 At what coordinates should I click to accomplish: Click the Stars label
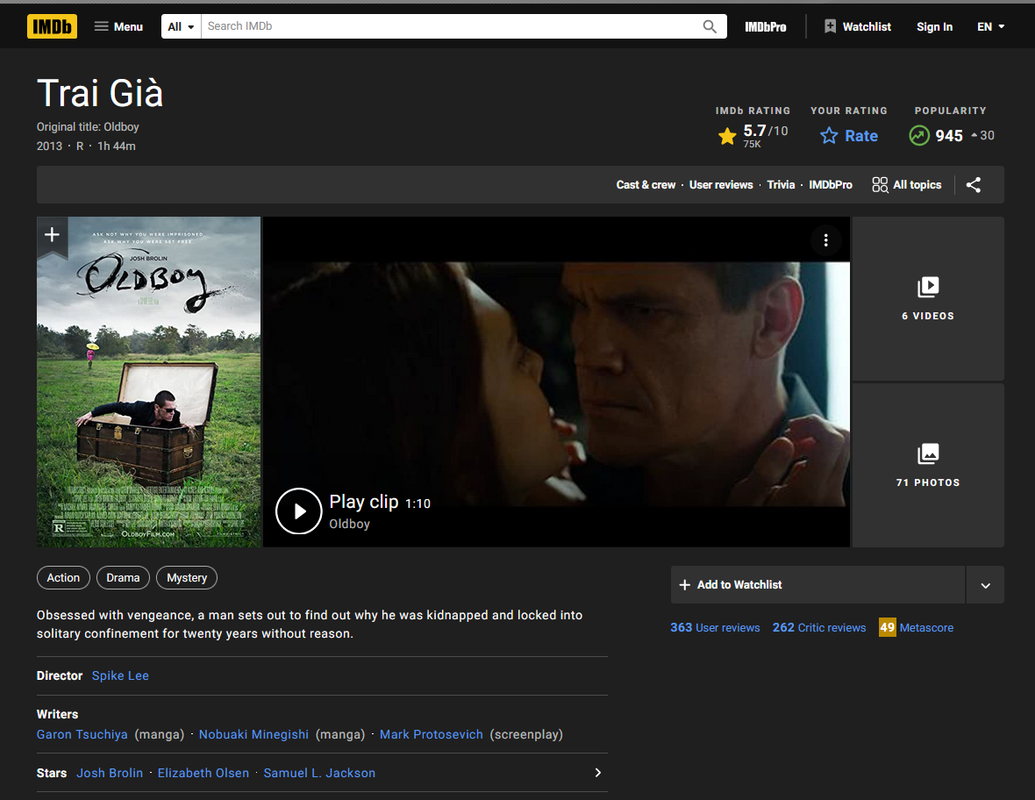click(x=51, y=773)
